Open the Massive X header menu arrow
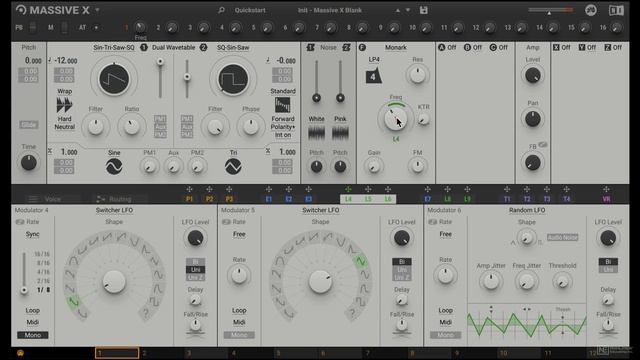The height and width of the screenshot is (360, 640). tap(97, 10)
